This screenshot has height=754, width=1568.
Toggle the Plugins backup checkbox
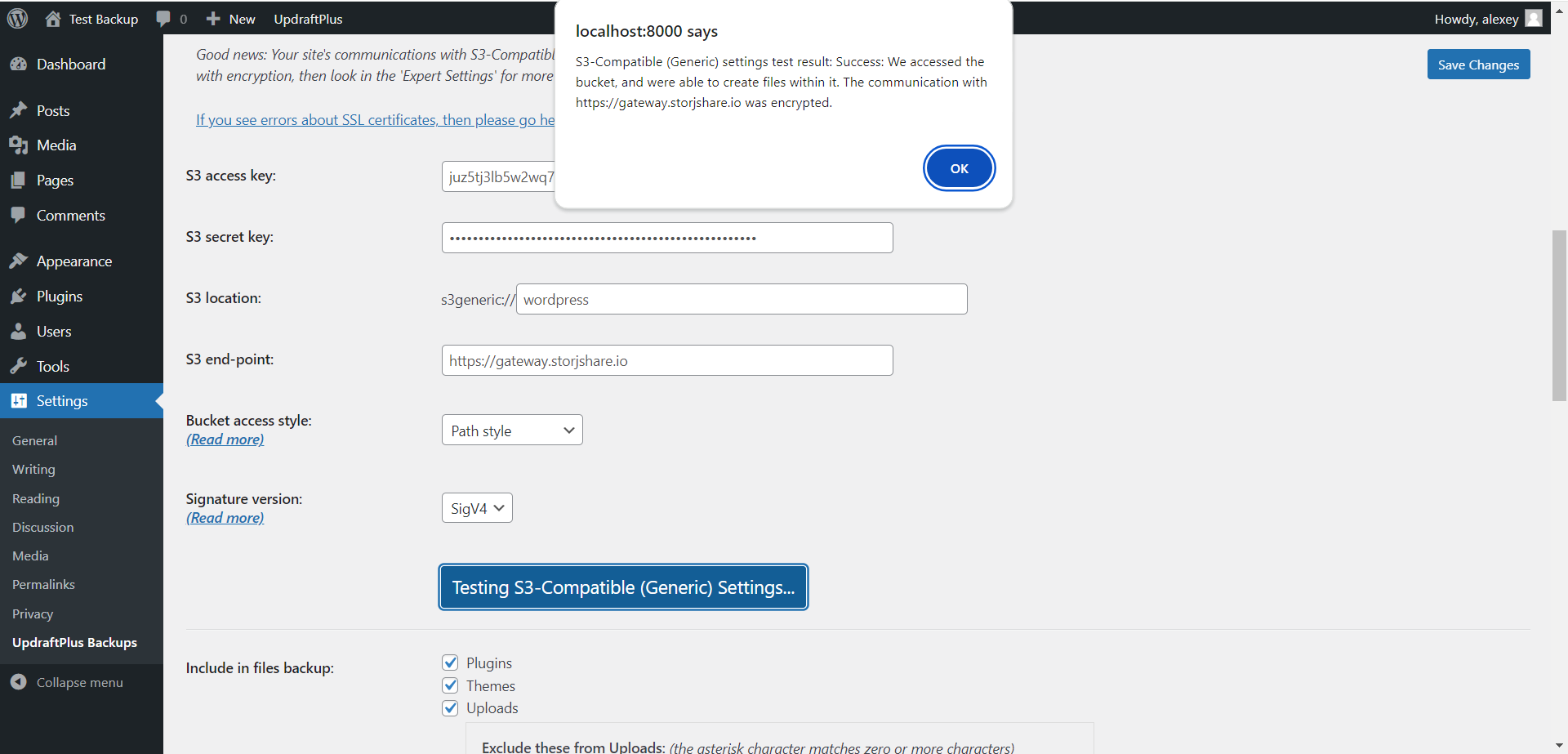click(x=450, y=663)
